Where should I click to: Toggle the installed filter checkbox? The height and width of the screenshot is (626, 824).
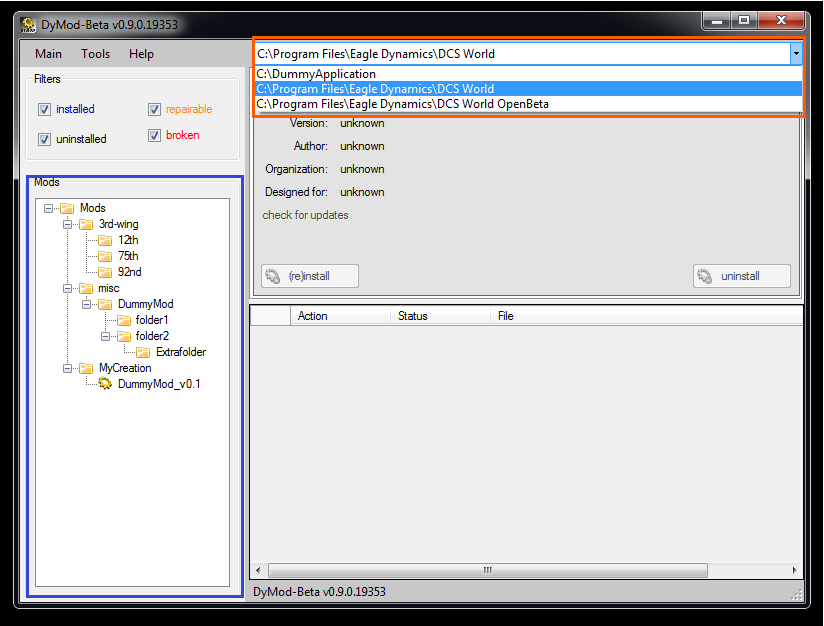45,109
